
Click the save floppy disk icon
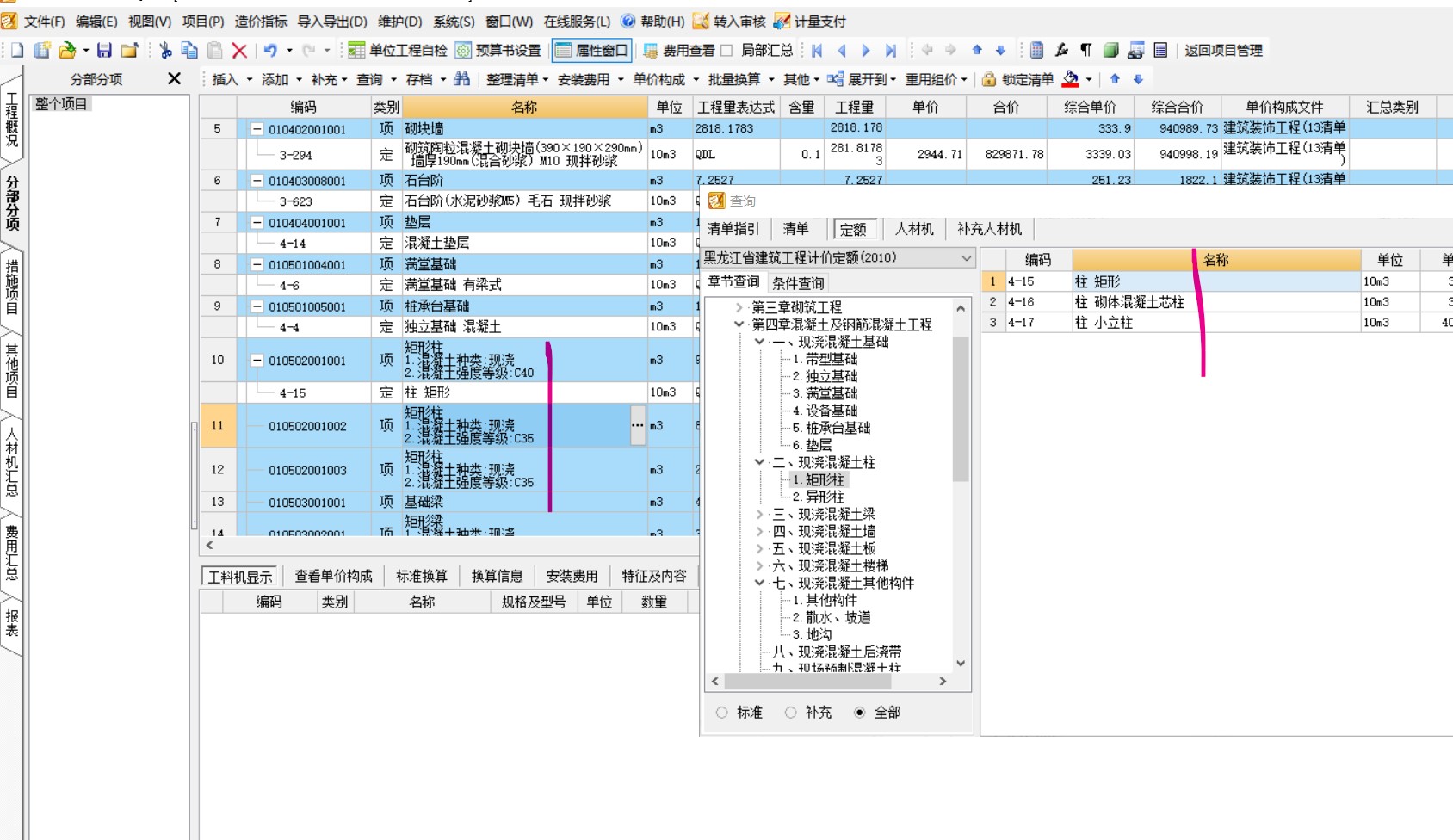click(104, 51)
